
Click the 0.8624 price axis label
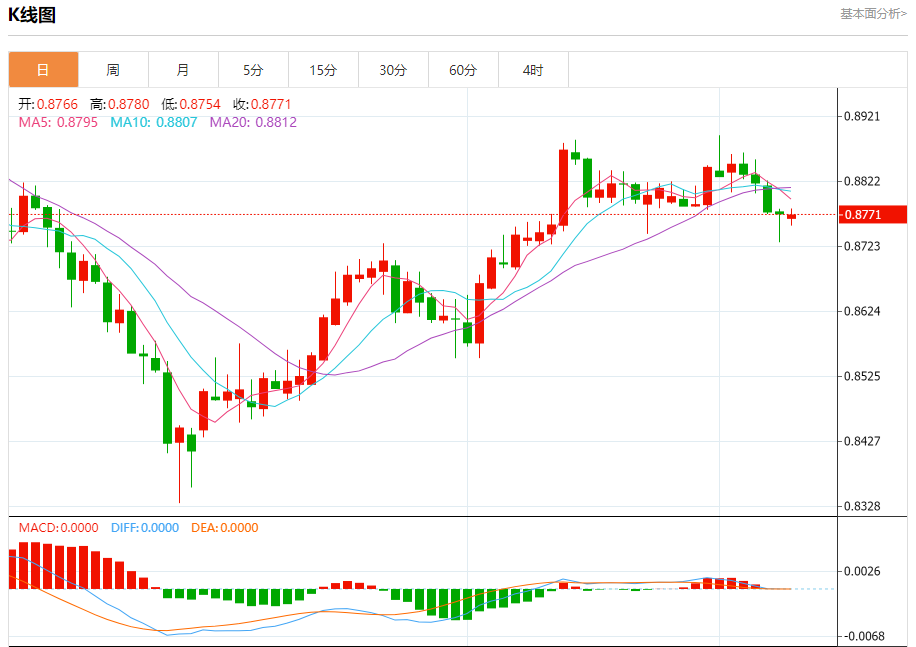pyautogui.click(x=862, y=311)
